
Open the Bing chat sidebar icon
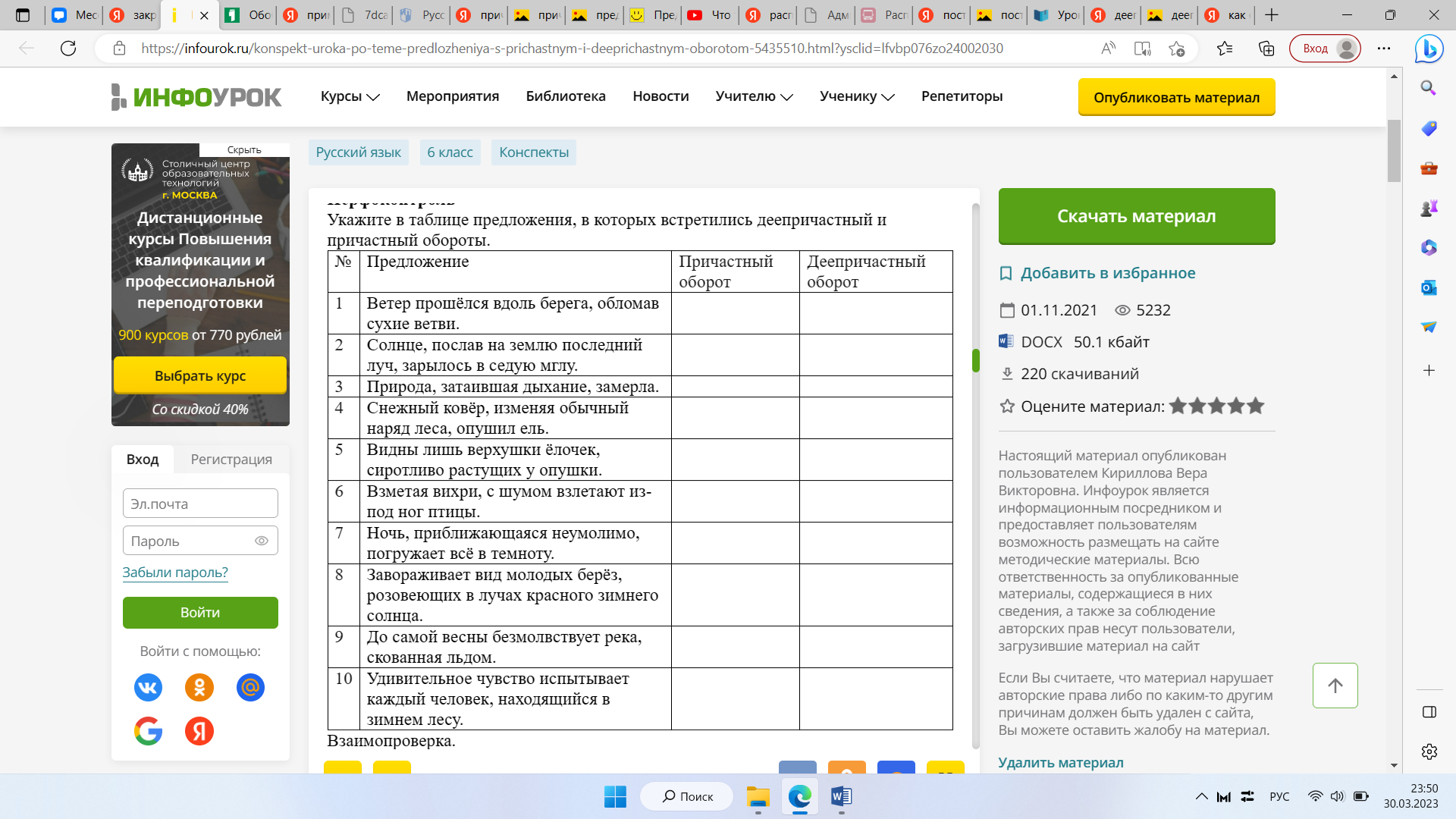tap(1429, 49)
